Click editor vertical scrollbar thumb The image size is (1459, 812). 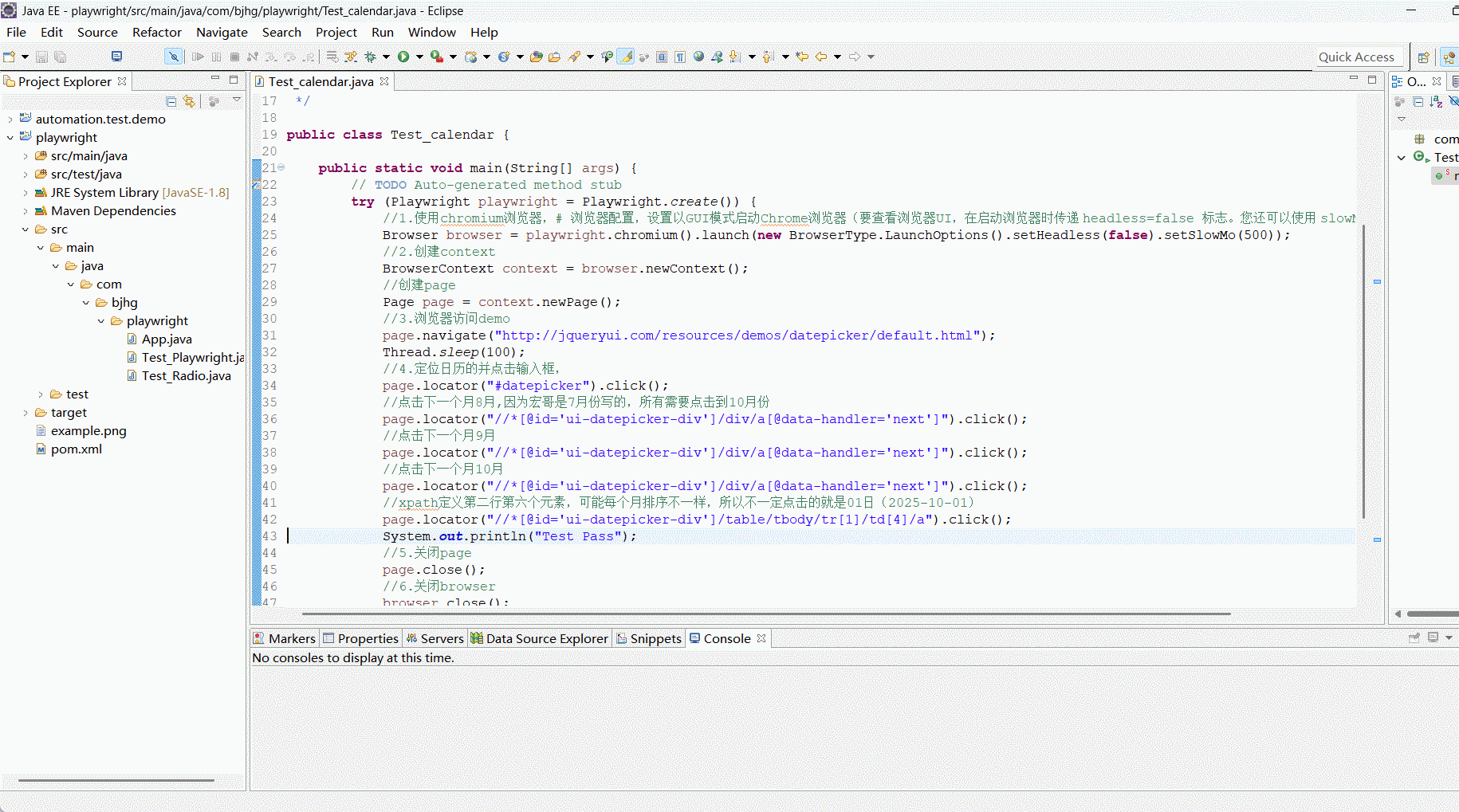(1364, 371)
